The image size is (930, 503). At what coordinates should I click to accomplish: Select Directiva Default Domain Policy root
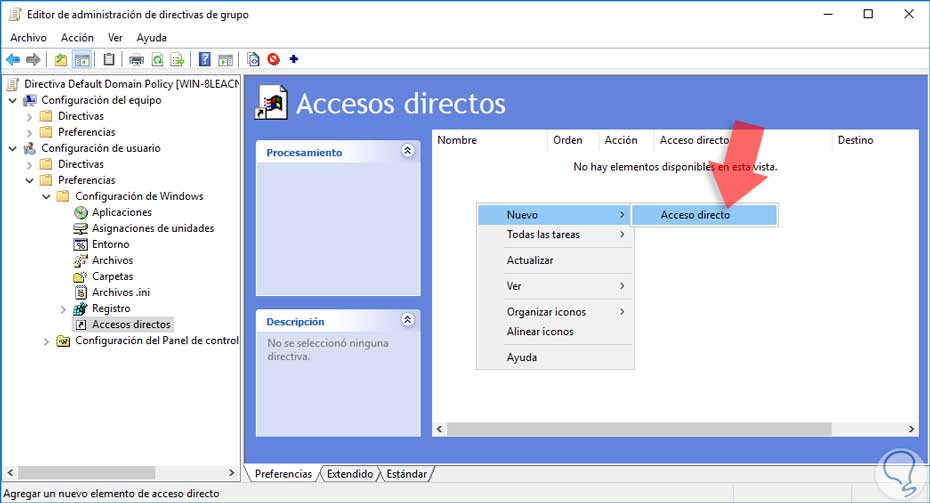coord(132,84)
